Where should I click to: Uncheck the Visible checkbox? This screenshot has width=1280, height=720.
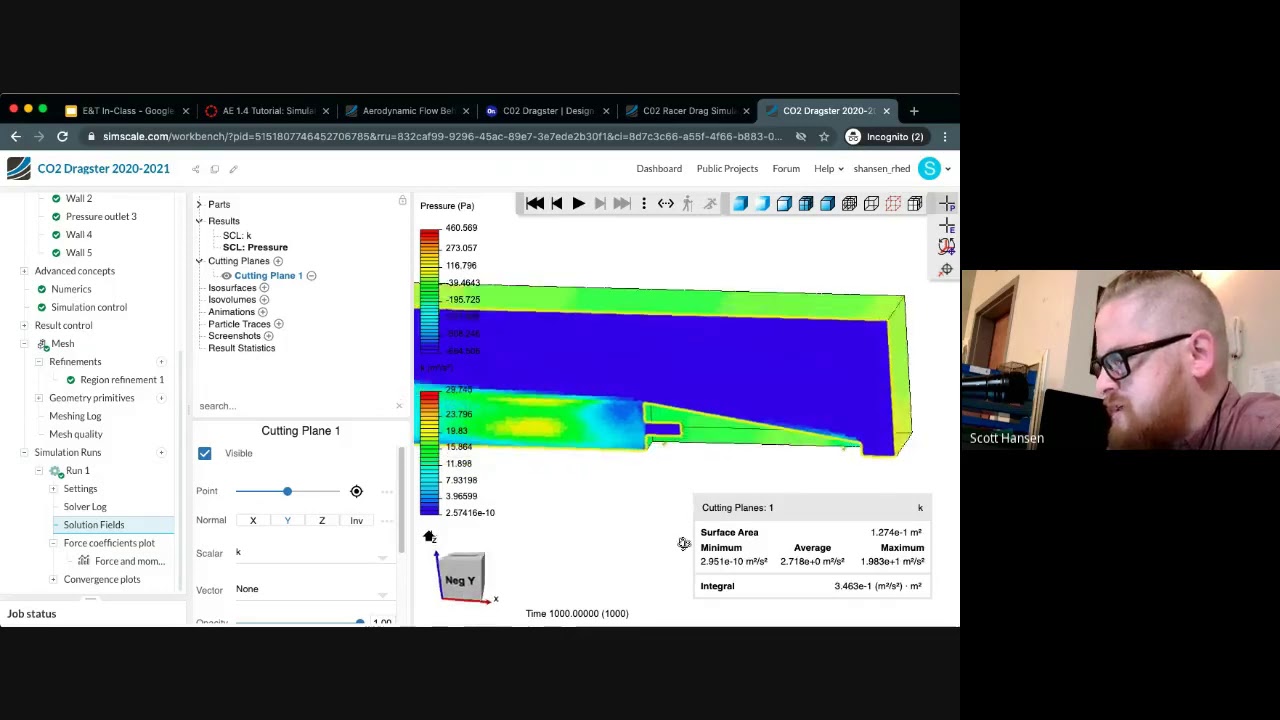(x=204, y=454)
